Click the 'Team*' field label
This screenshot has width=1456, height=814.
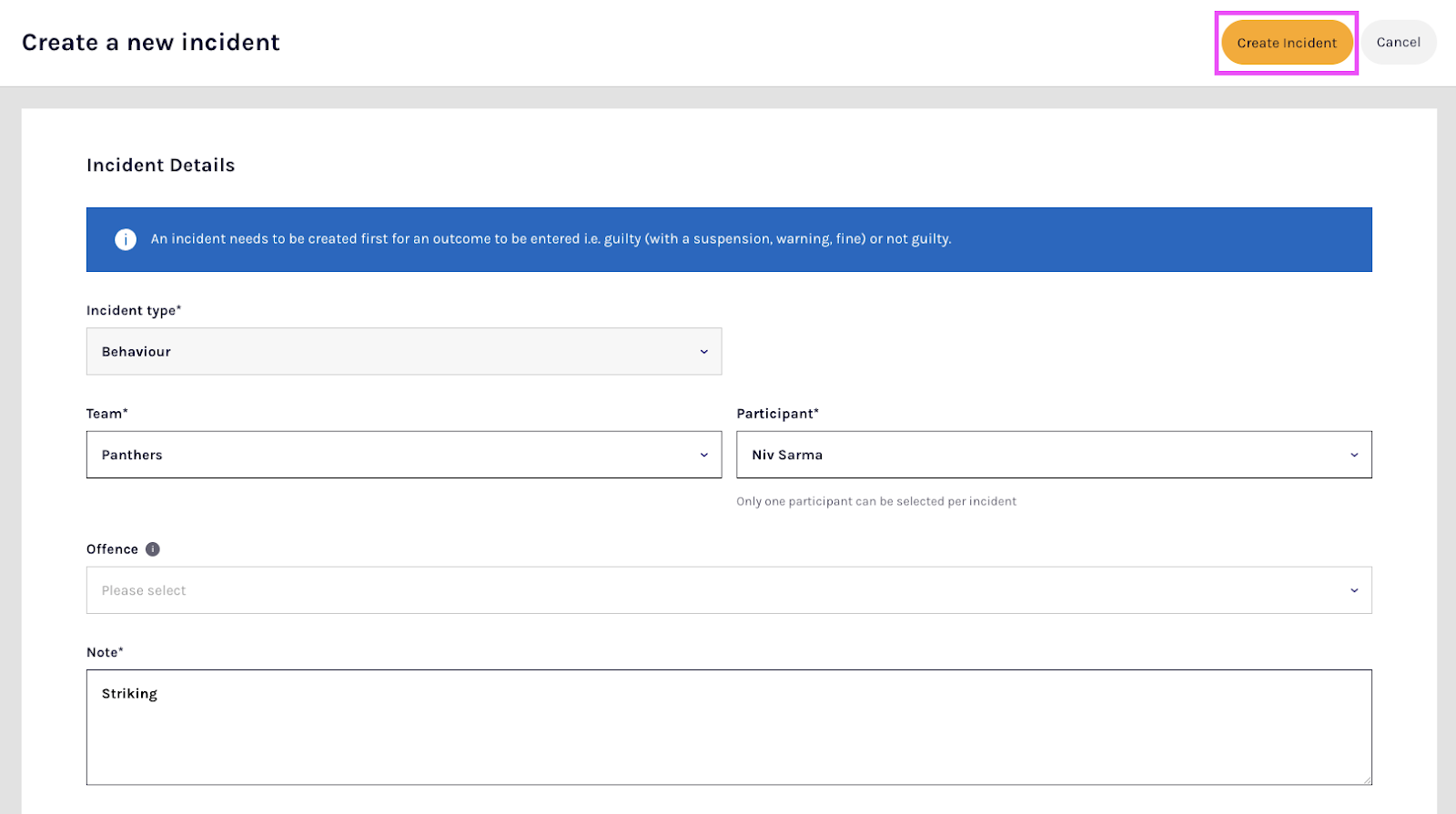pos(106,414)
